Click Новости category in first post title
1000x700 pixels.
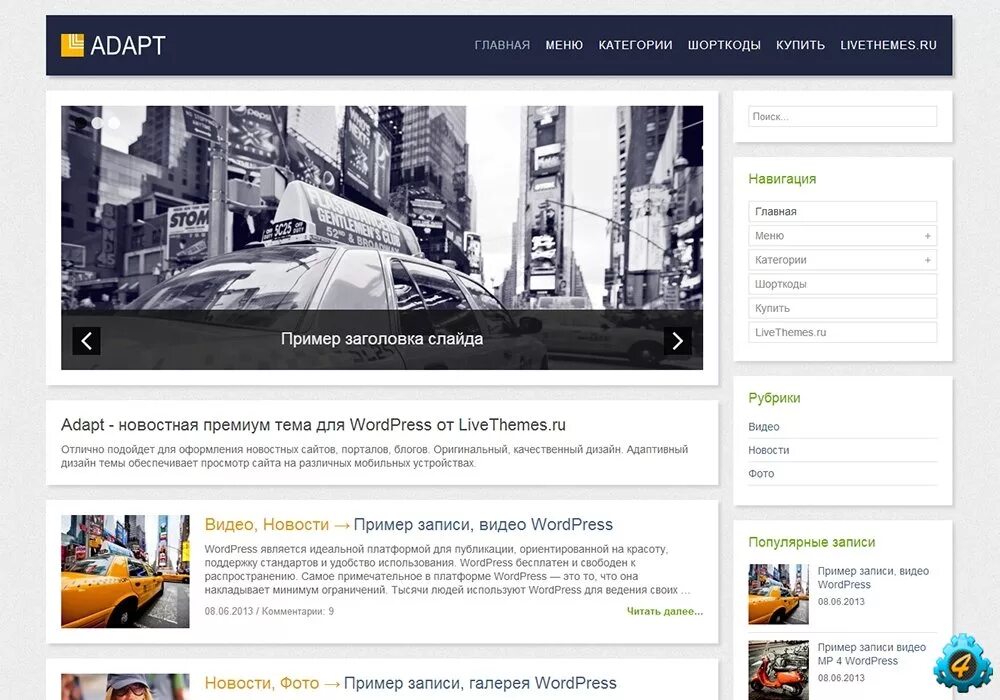click(296, 525)
